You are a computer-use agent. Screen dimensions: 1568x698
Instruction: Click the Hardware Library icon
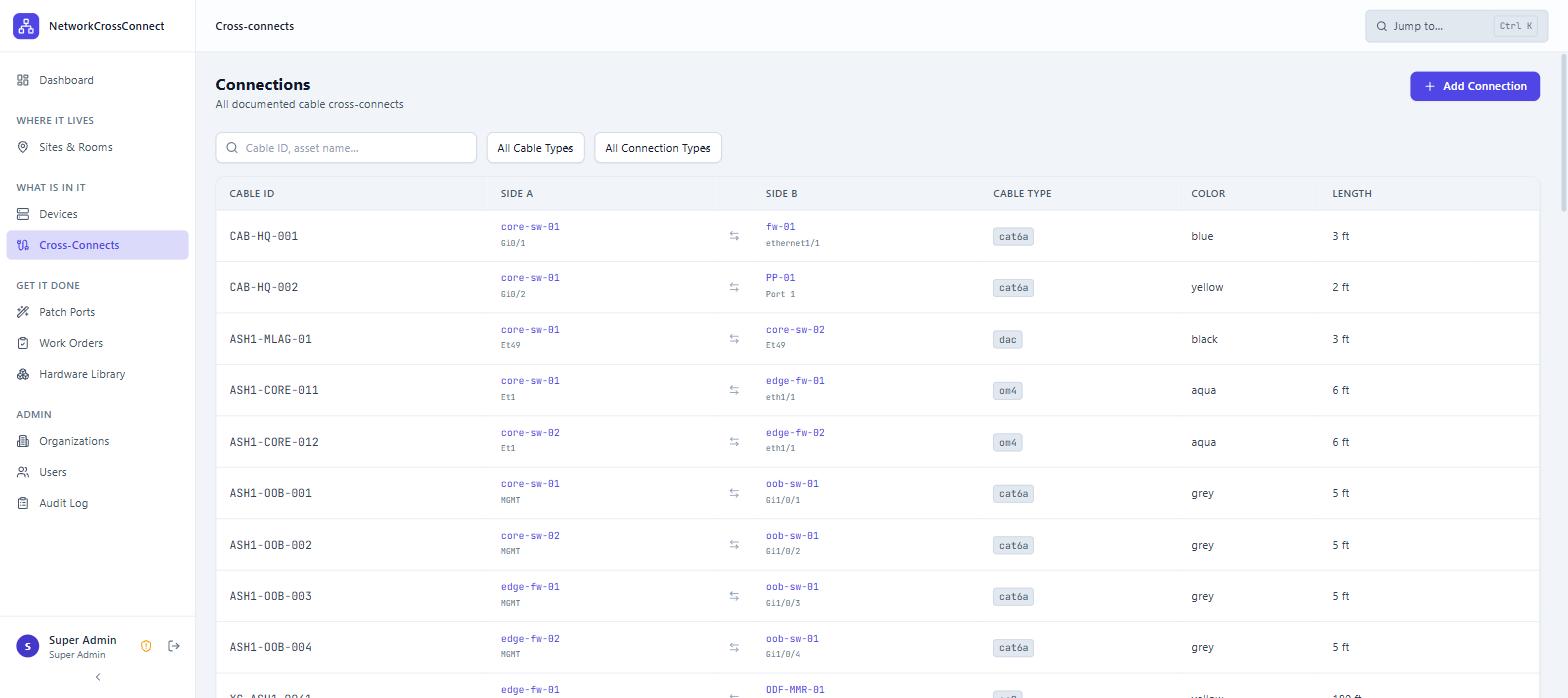[23, 374]
